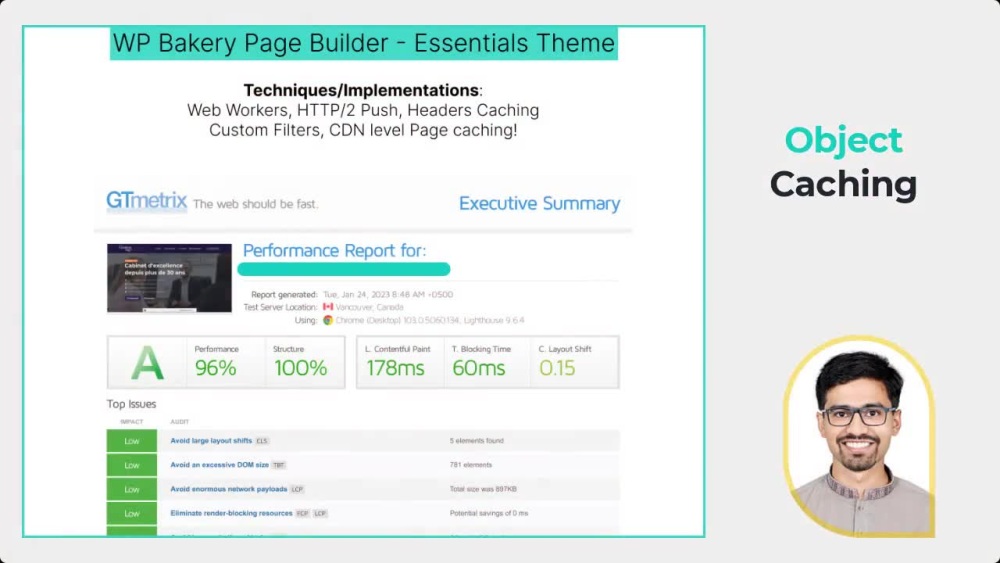The image size is (1000, 563).
Task: Click the TBT tag on DOM size row
Action: coord(279,465)
